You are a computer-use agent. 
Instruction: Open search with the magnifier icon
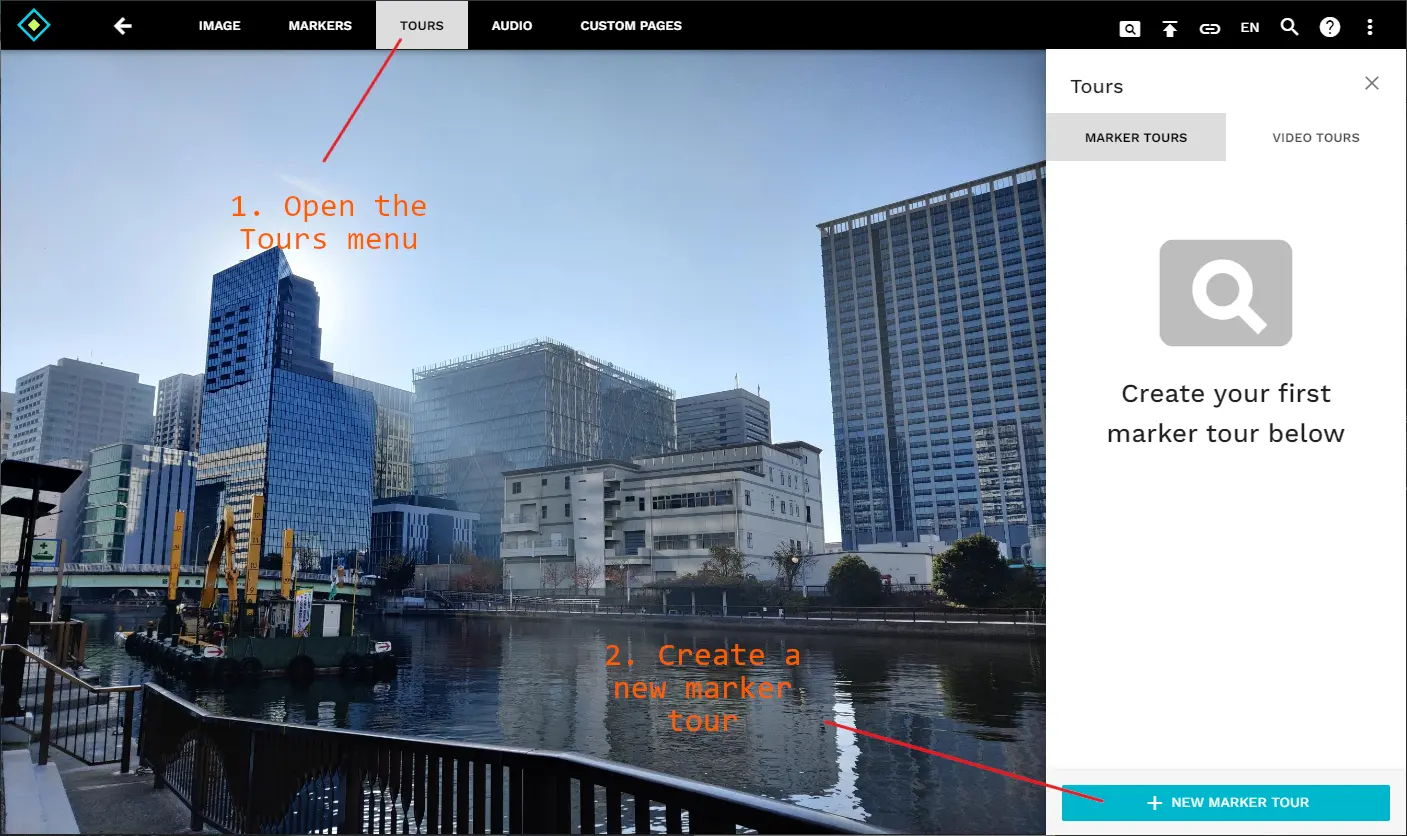[x=1289, y=27]
